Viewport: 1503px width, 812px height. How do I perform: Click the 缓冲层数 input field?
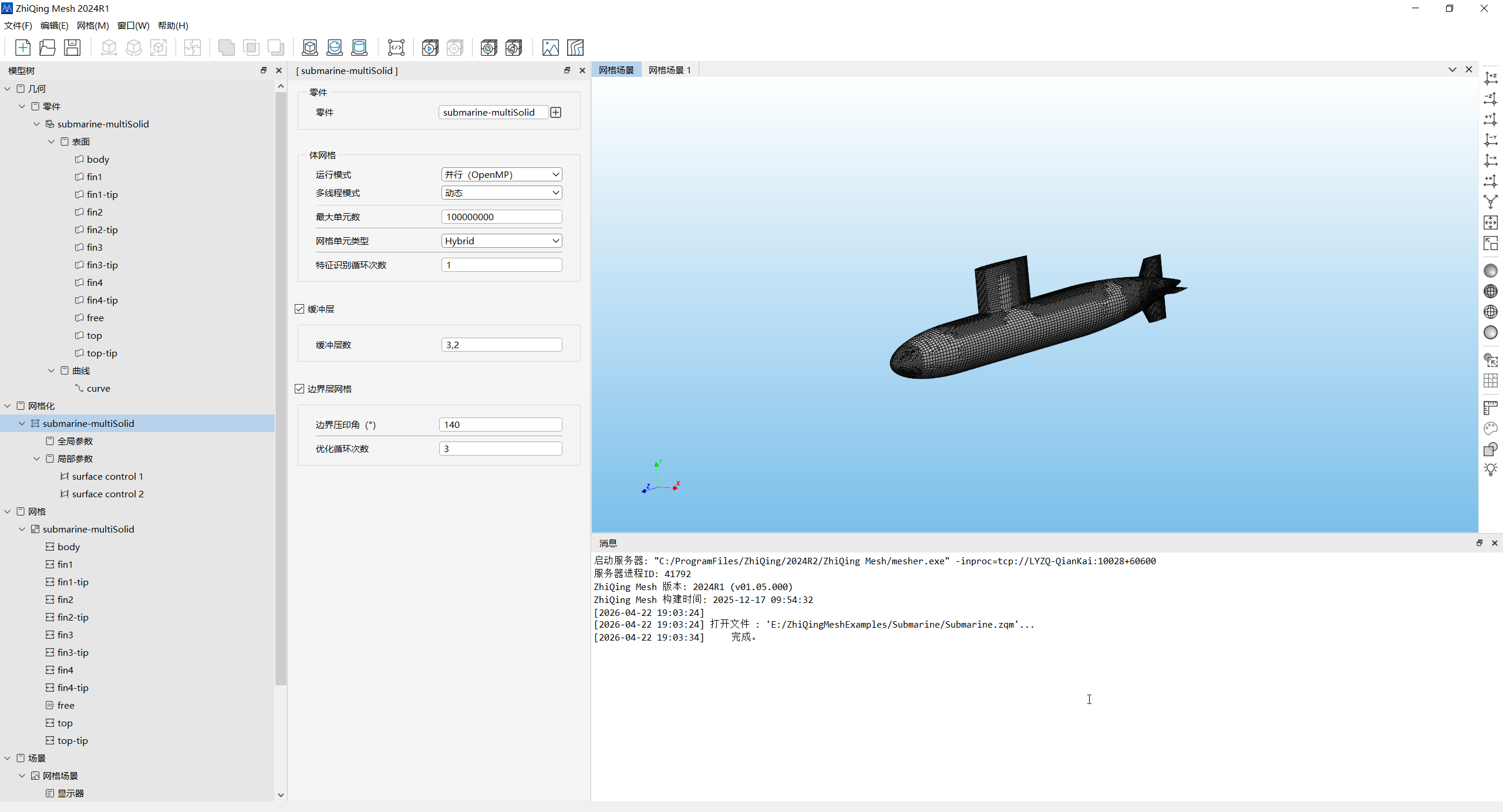click(501, 345)
